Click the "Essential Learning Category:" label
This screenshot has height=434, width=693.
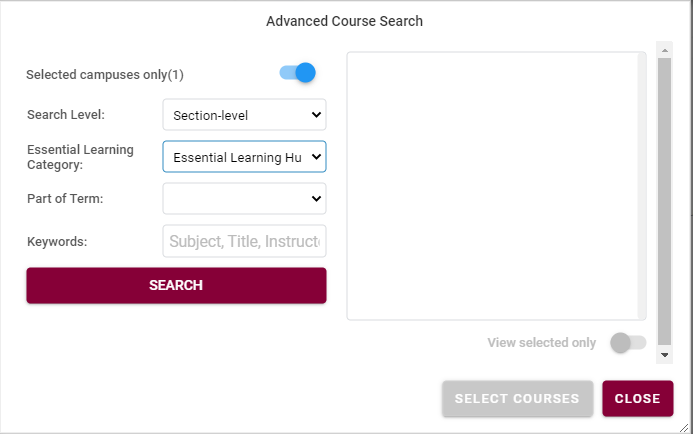click(80, 157)
